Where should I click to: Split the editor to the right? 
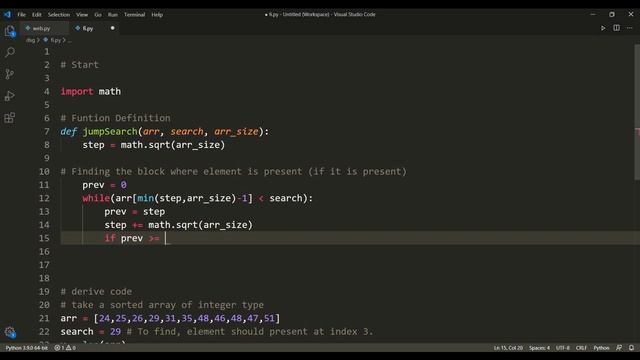tap(616, 28)
